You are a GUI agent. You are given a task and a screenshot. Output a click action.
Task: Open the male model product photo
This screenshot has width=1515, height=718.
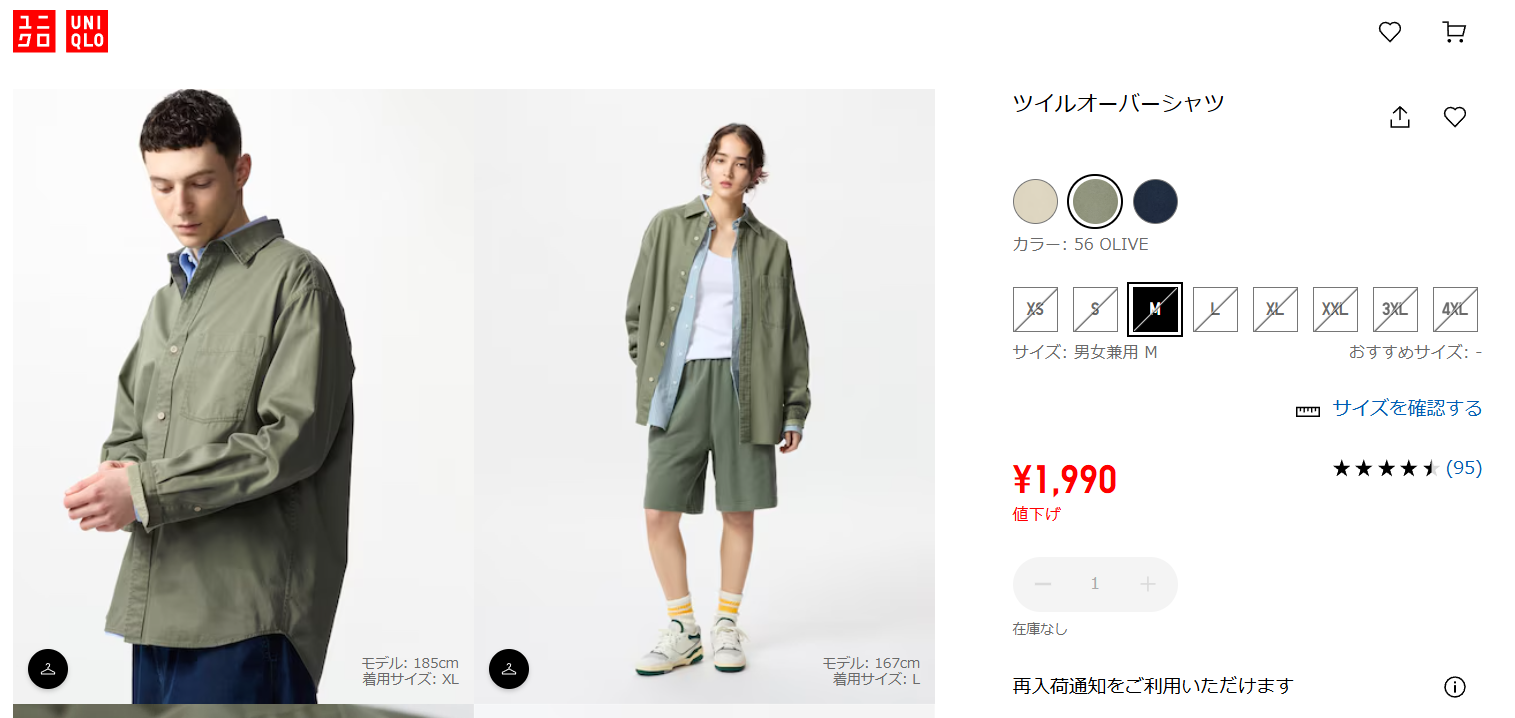coord(243,396)
